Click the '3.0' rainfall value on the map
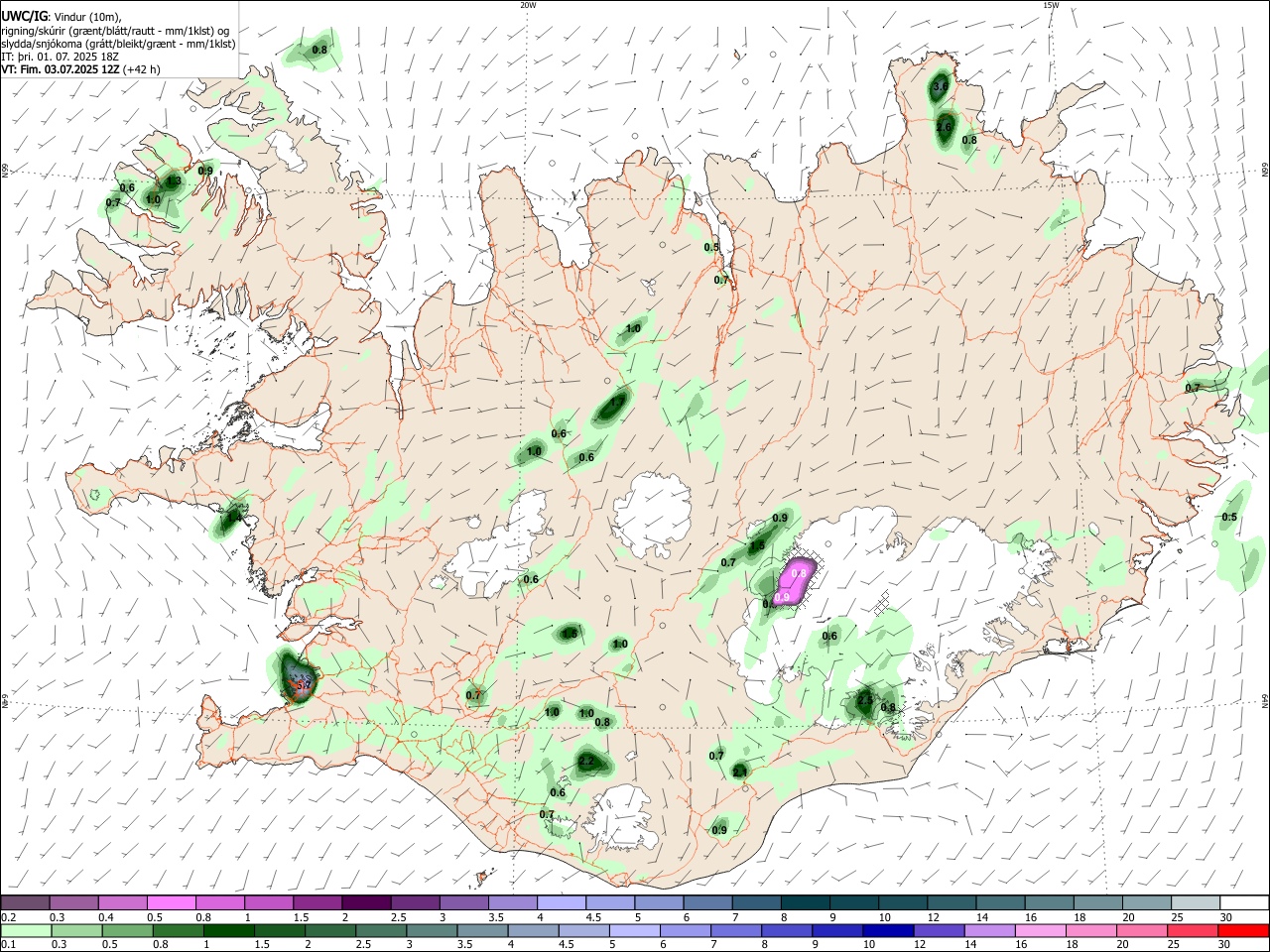1270x952 pixels. (941, 88)
